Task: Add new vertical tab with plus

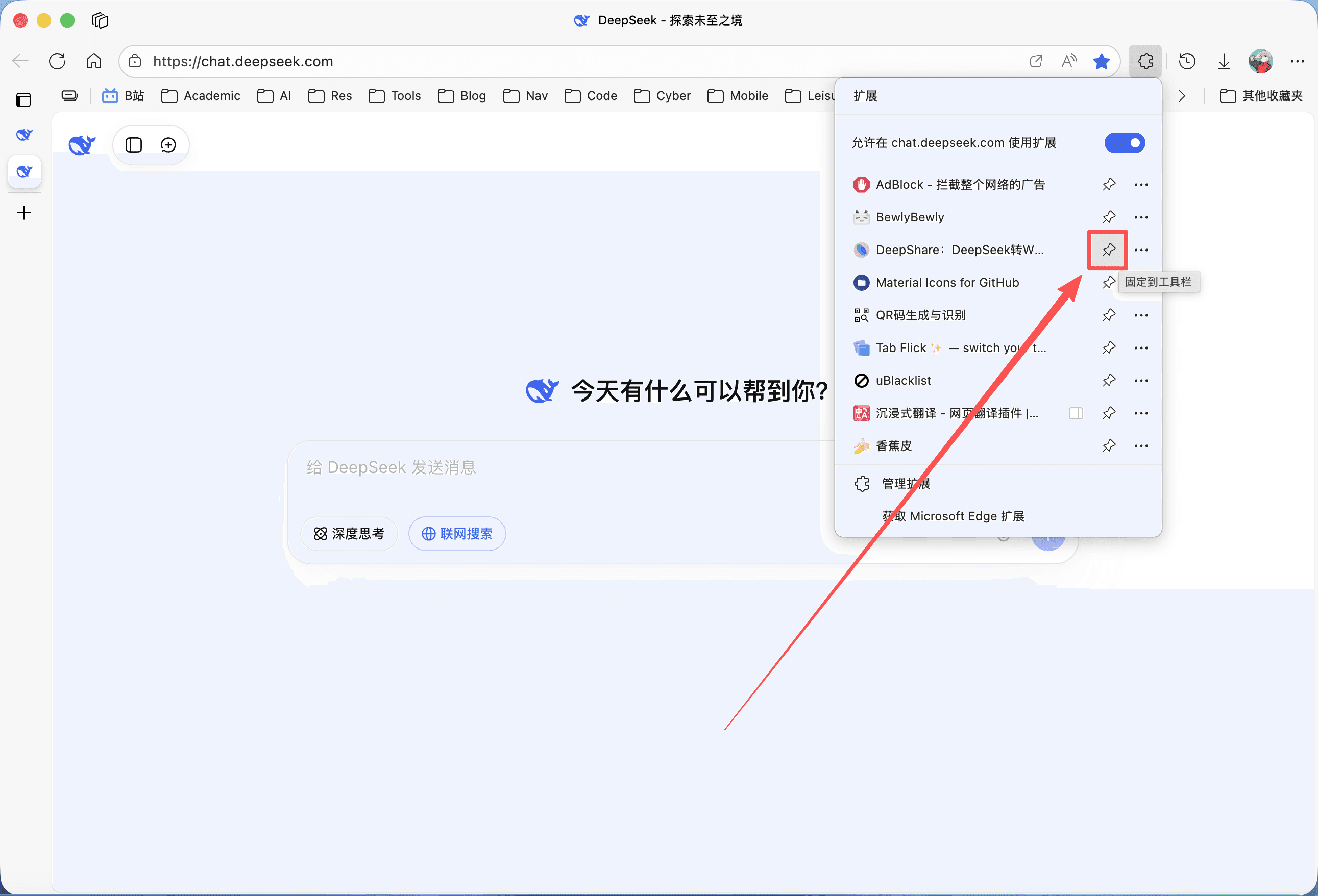Action: 24,213
